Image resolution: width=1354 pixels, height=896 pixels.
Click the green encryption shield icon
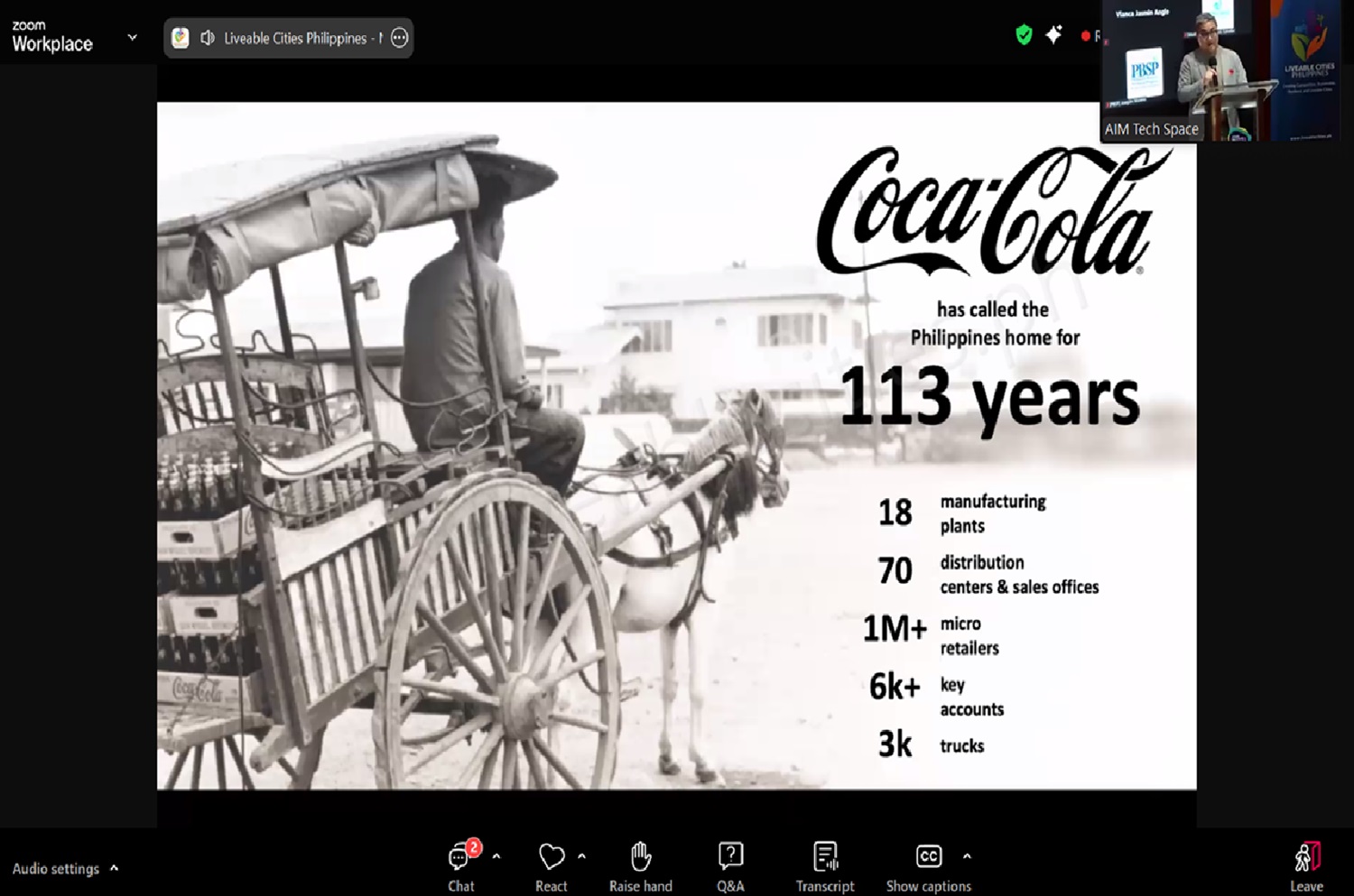coord(1024,35)
